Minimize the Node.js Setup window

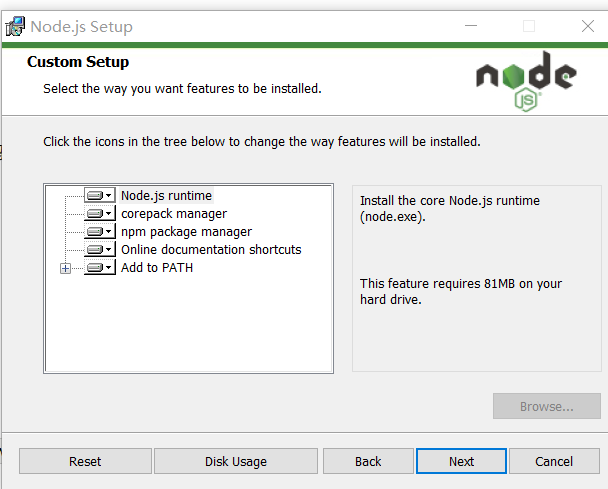click(x=471, y=26)
